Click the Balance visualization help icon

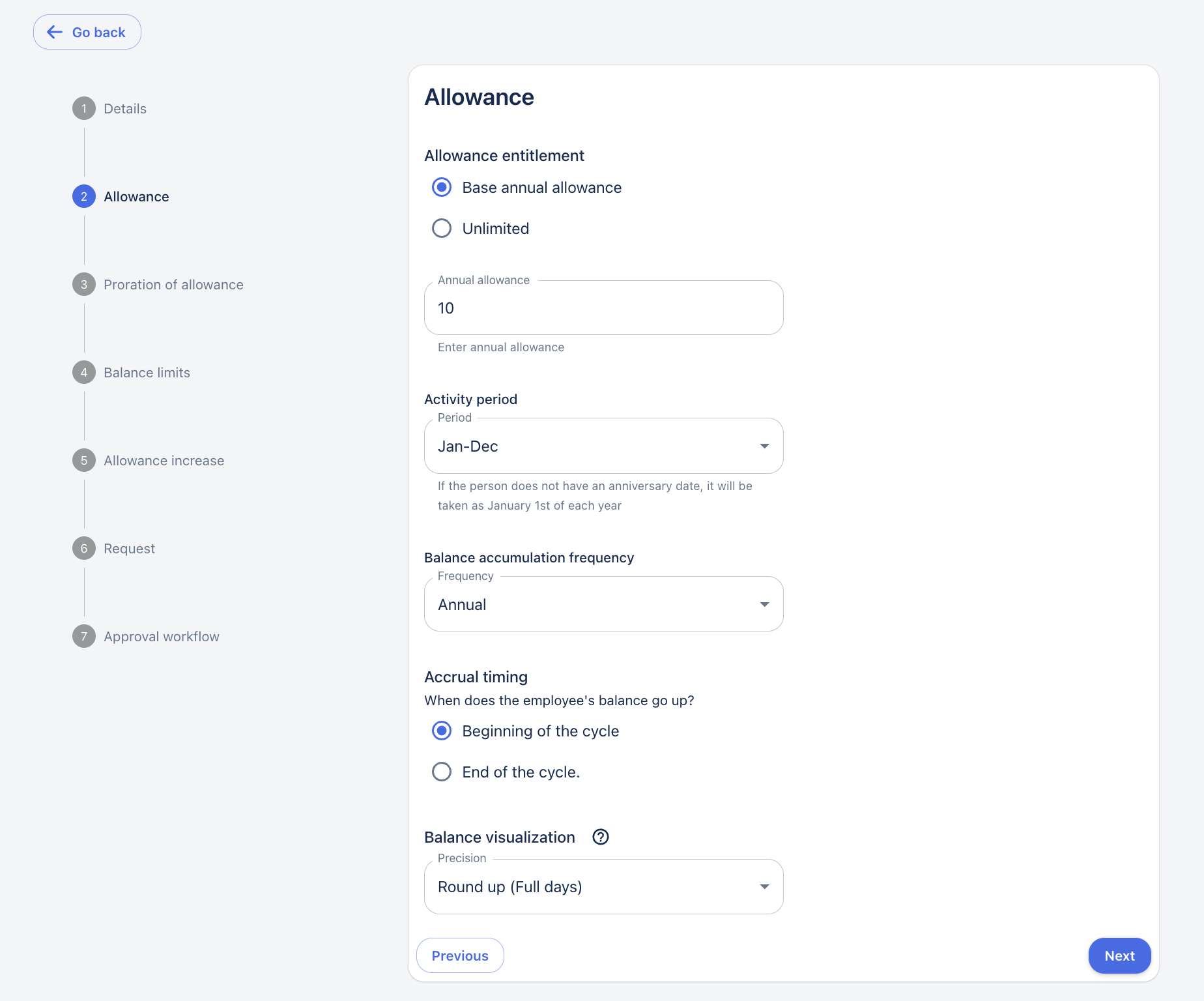tap(600, 837)
